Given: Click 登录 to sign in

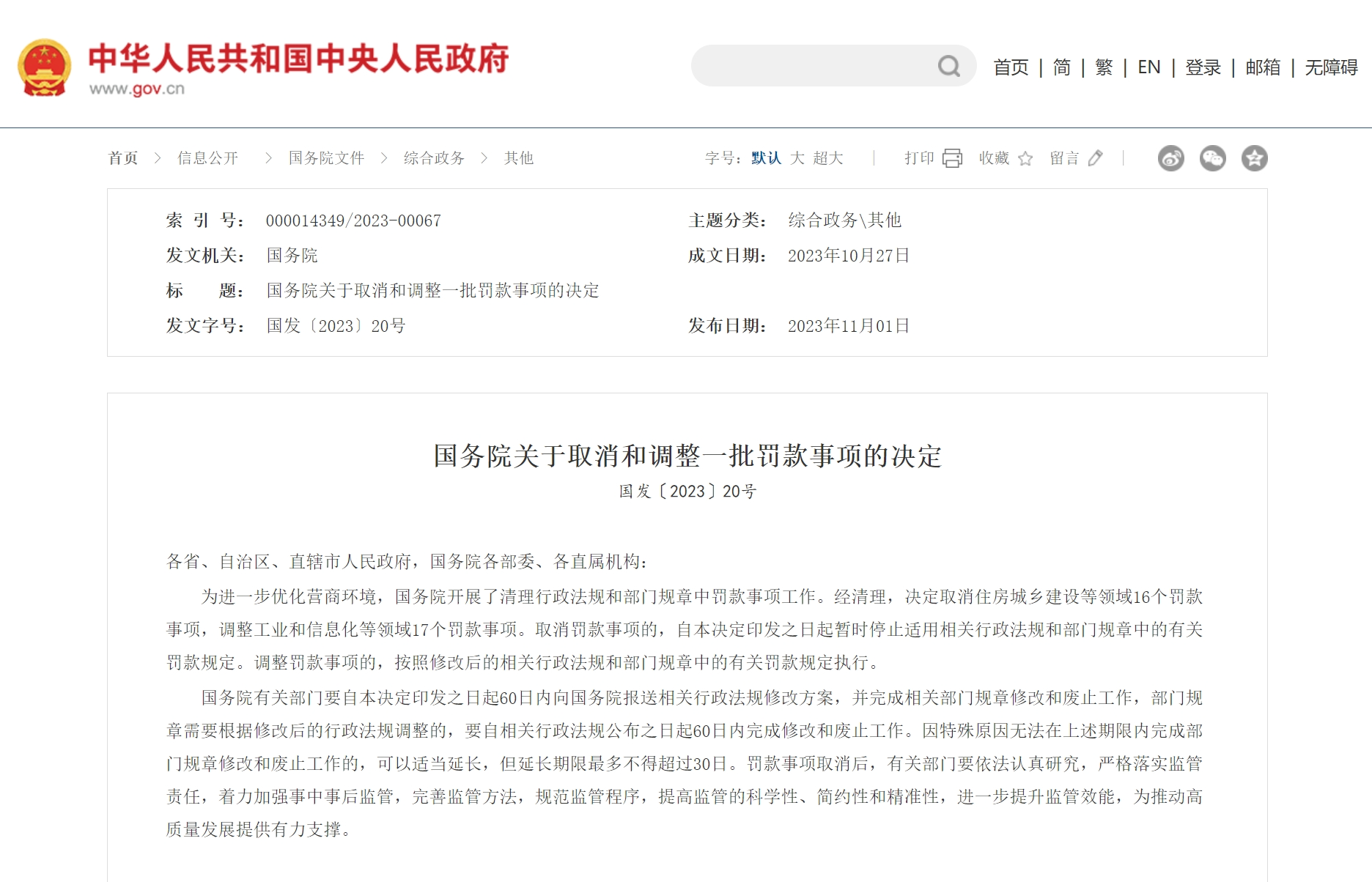Looking at the screenshot, I should pyautogui.click(x=1203, y=67).
